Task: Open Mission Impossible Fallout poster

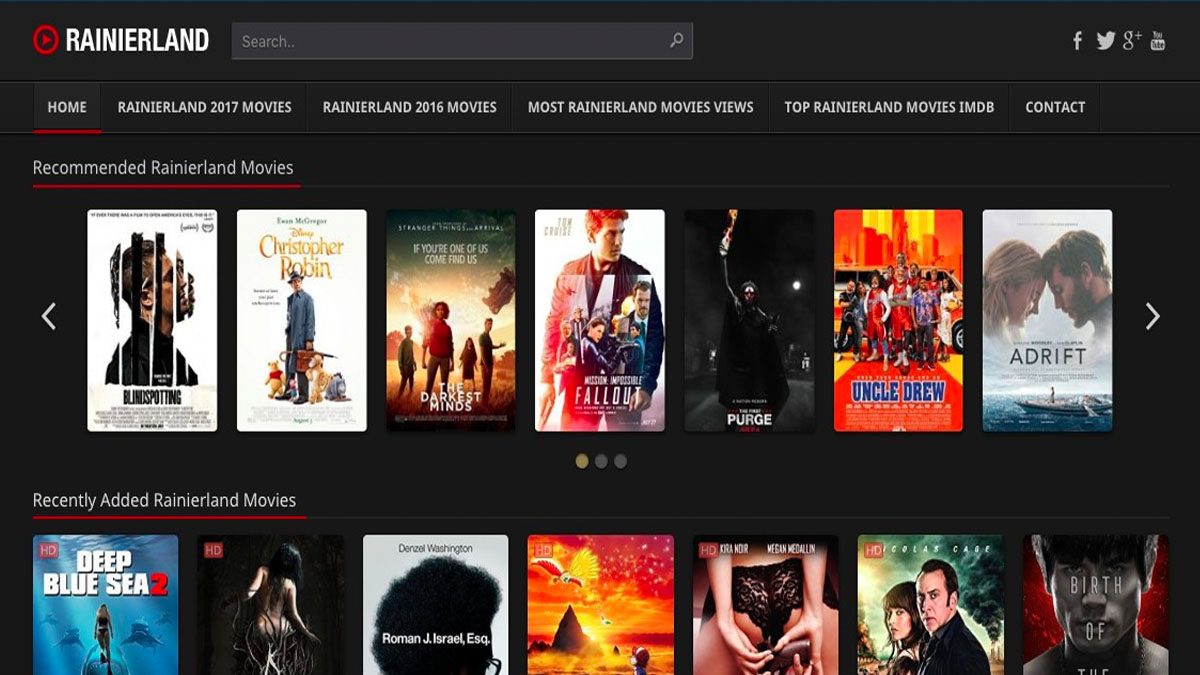Action: coord(600,320)
